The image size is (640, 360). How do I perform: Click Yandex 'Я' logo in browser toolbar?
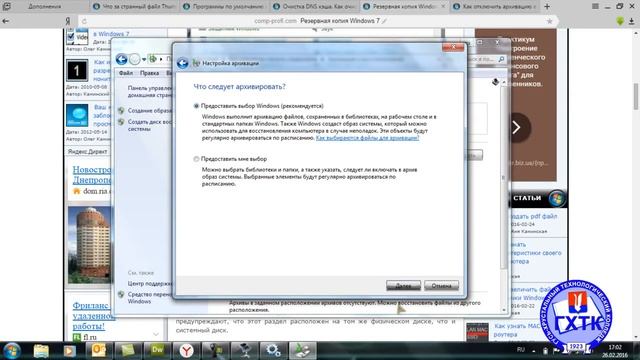coord(68,21)
